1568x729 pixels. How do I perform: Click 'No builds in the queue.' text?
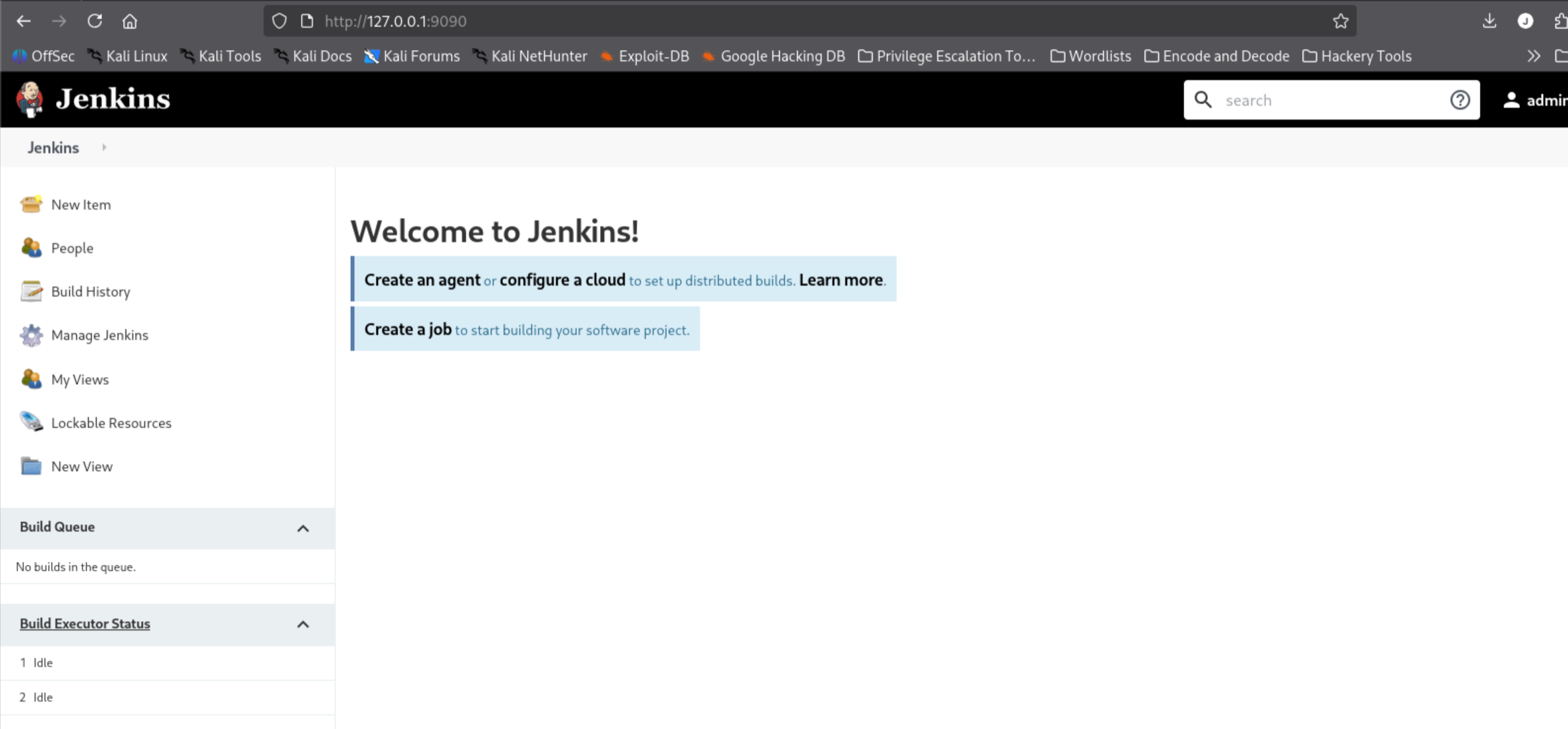[76, 566]
